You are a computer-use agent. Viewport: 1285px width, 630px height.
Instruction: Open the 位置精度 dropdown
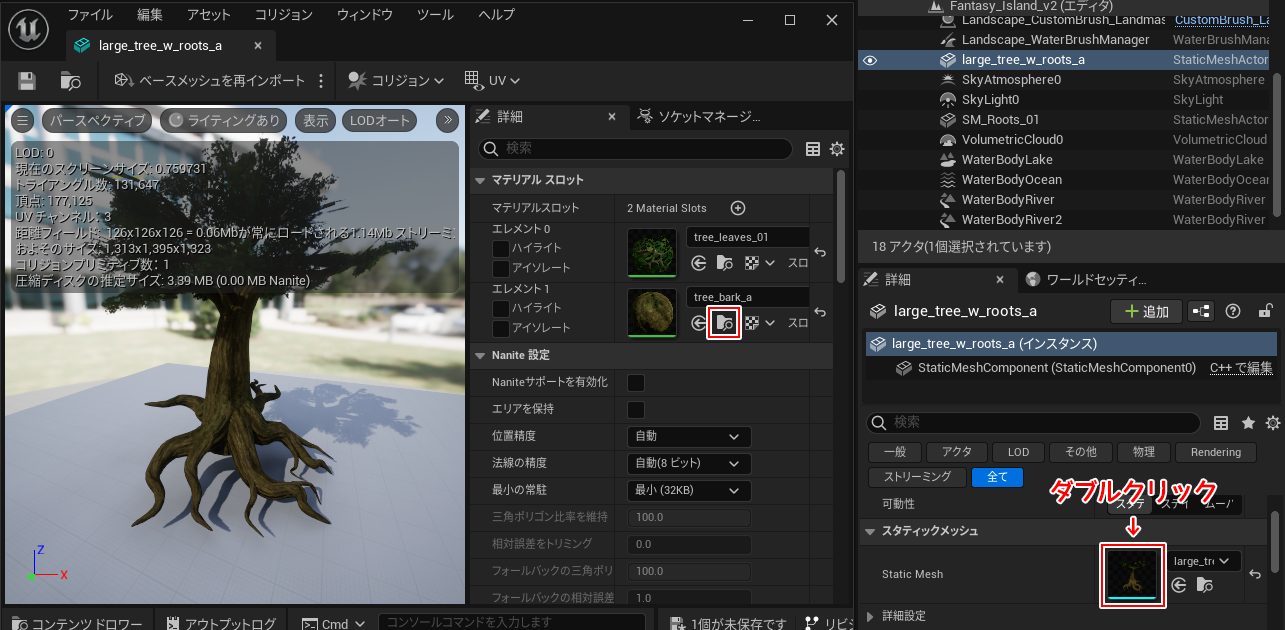pos(688,436)
